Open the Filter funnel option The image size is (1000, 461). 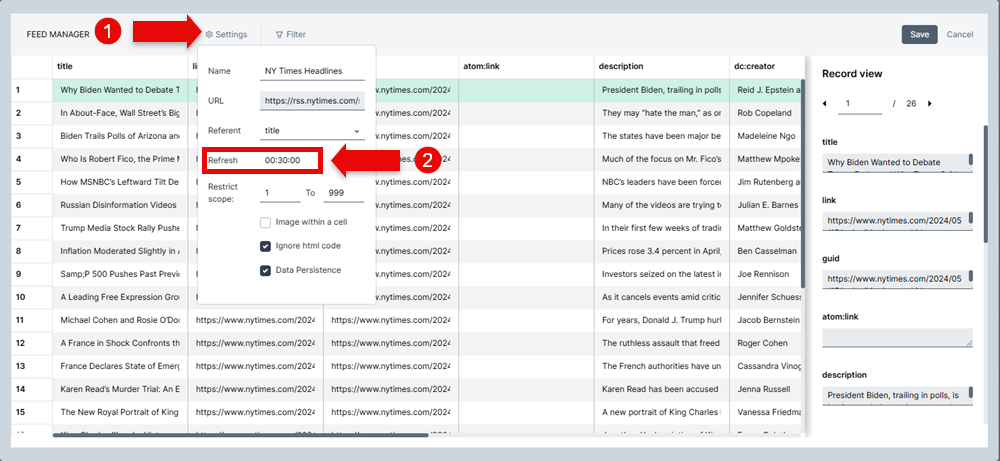(x=291, y=34)
